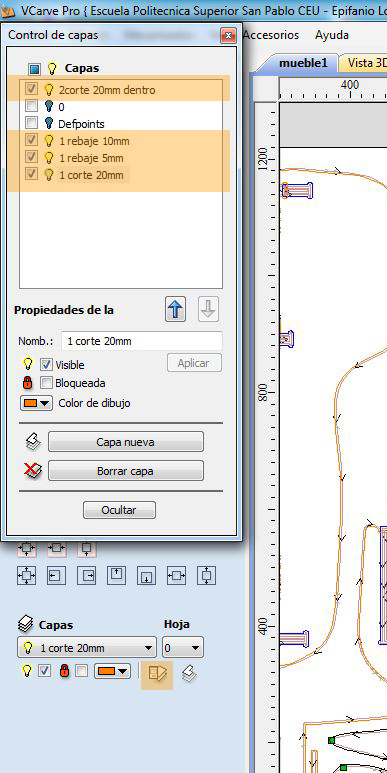Click the Capa nueva button

[x=125, y=442]
